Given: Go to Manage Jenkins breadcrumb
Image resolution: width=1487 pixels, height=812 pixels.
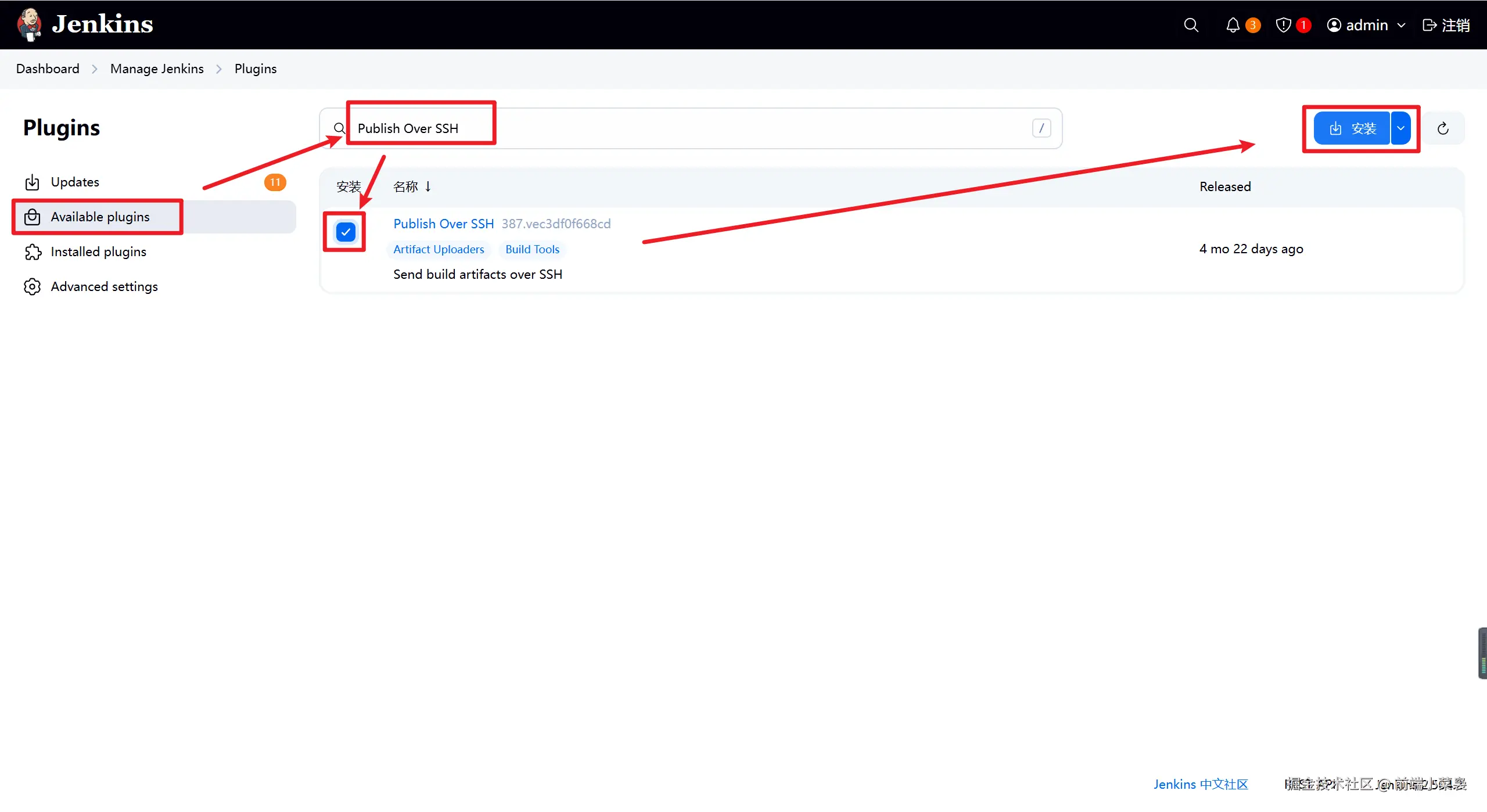Looking at the screenshot, I should point(157,69).
